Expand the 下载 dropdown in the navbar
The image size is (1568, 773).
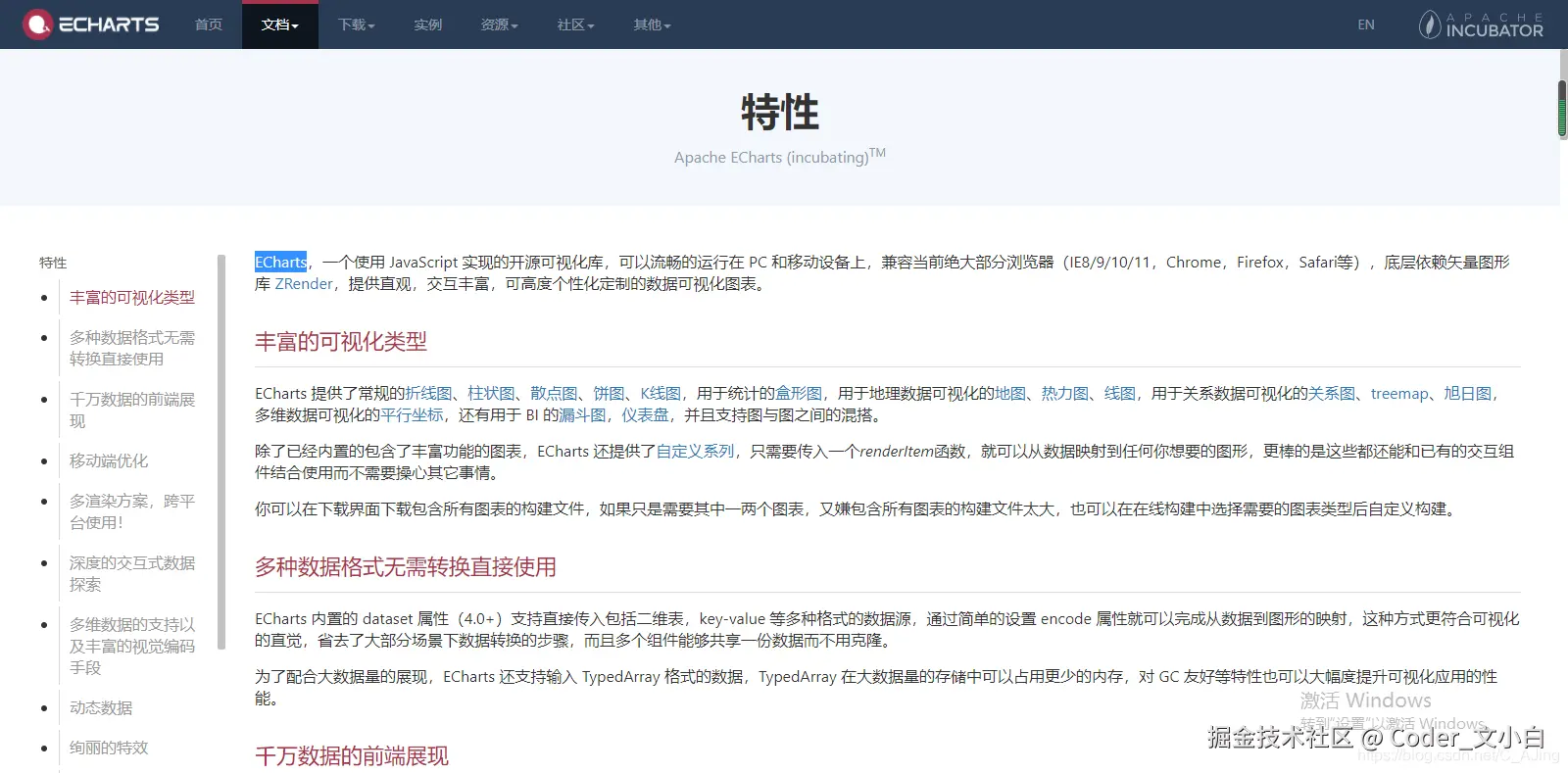(x=357, y=24)
